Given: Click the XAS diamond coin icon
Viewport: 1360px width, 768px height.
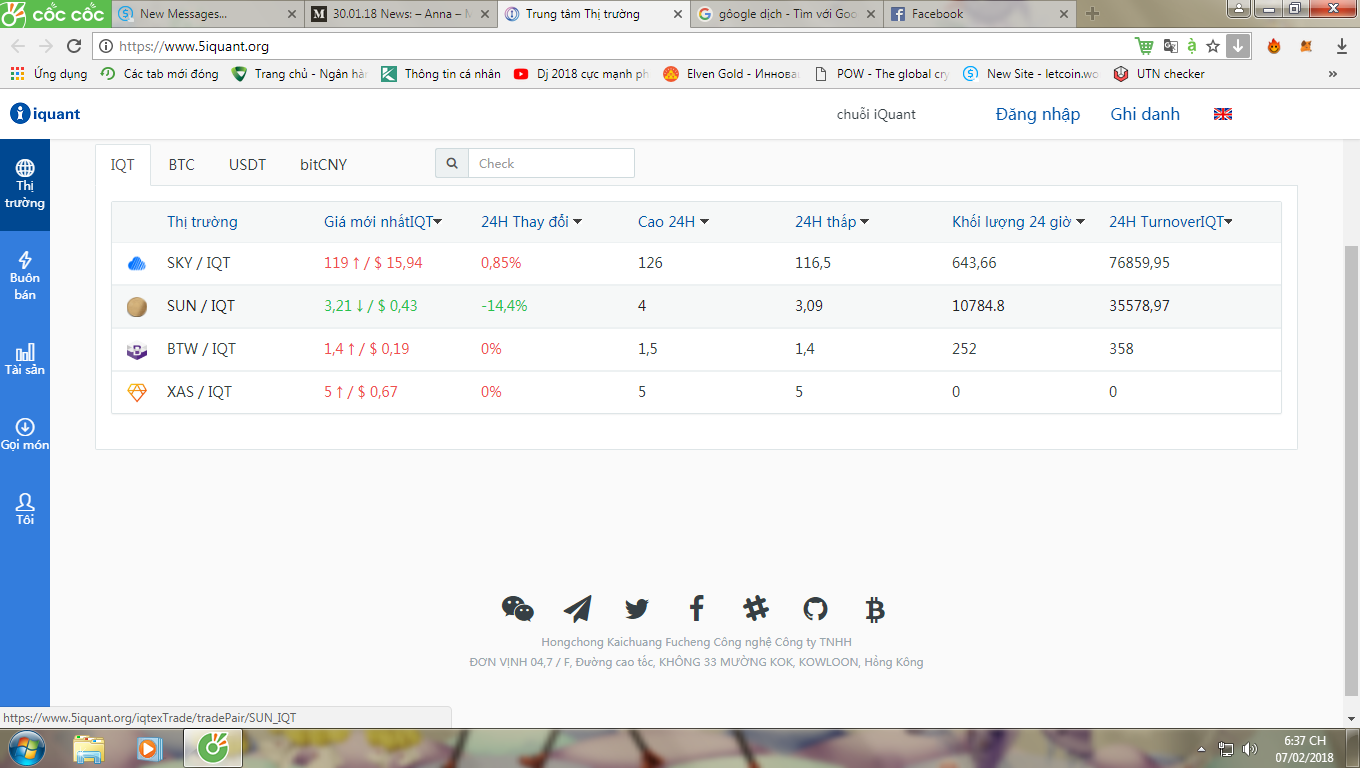Looking at the screenshot, I should [137, 393].
